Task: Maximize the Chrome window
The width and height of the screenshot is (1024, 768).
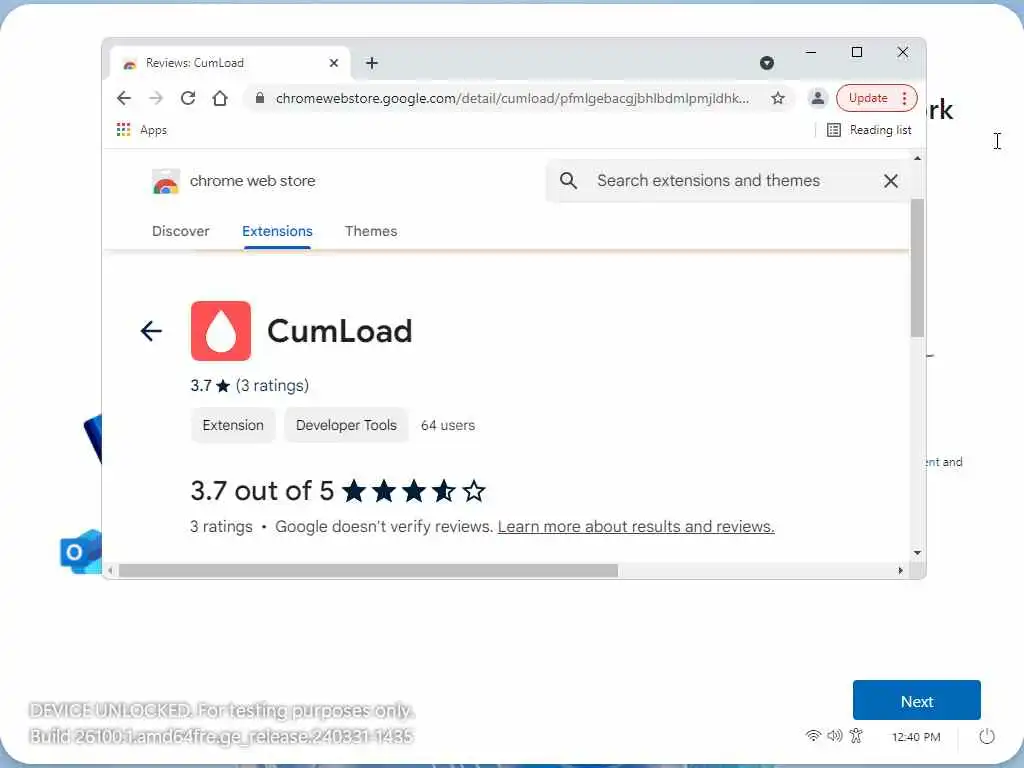Action: pyautogui.click(x=857, y=52)
